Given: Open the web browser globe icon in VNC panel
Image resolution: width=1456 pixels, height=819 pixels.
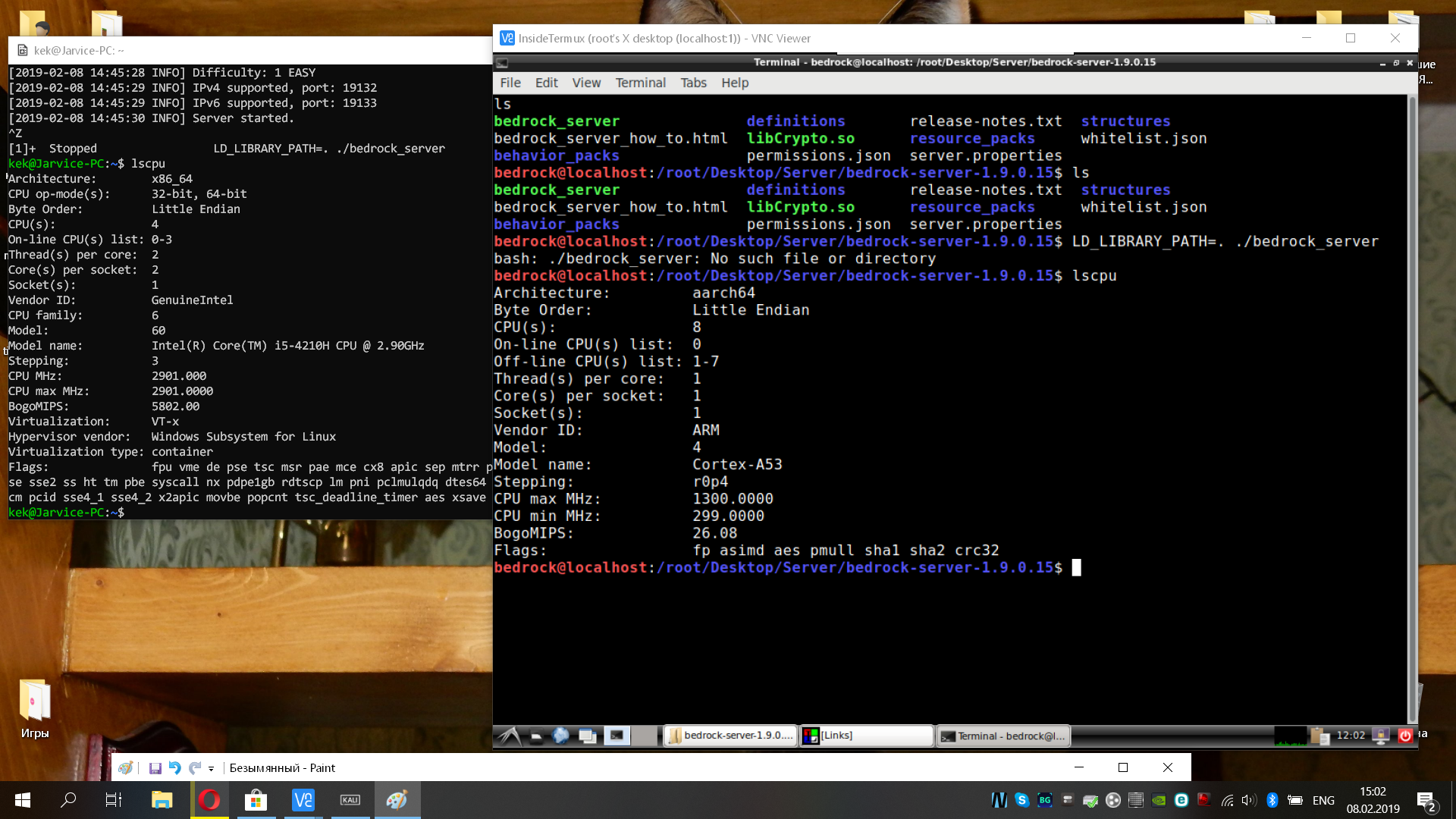Looking at the screenshot, I should point(561,736).
